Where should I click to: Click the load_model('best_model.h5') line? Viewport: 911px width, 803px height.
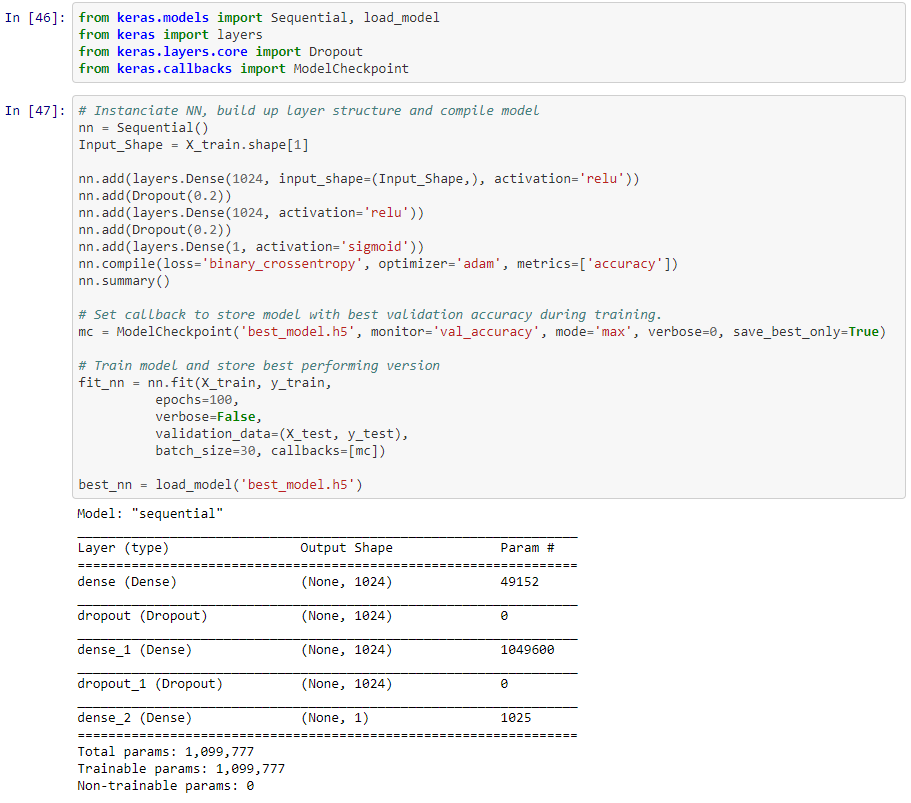(220, 485)
